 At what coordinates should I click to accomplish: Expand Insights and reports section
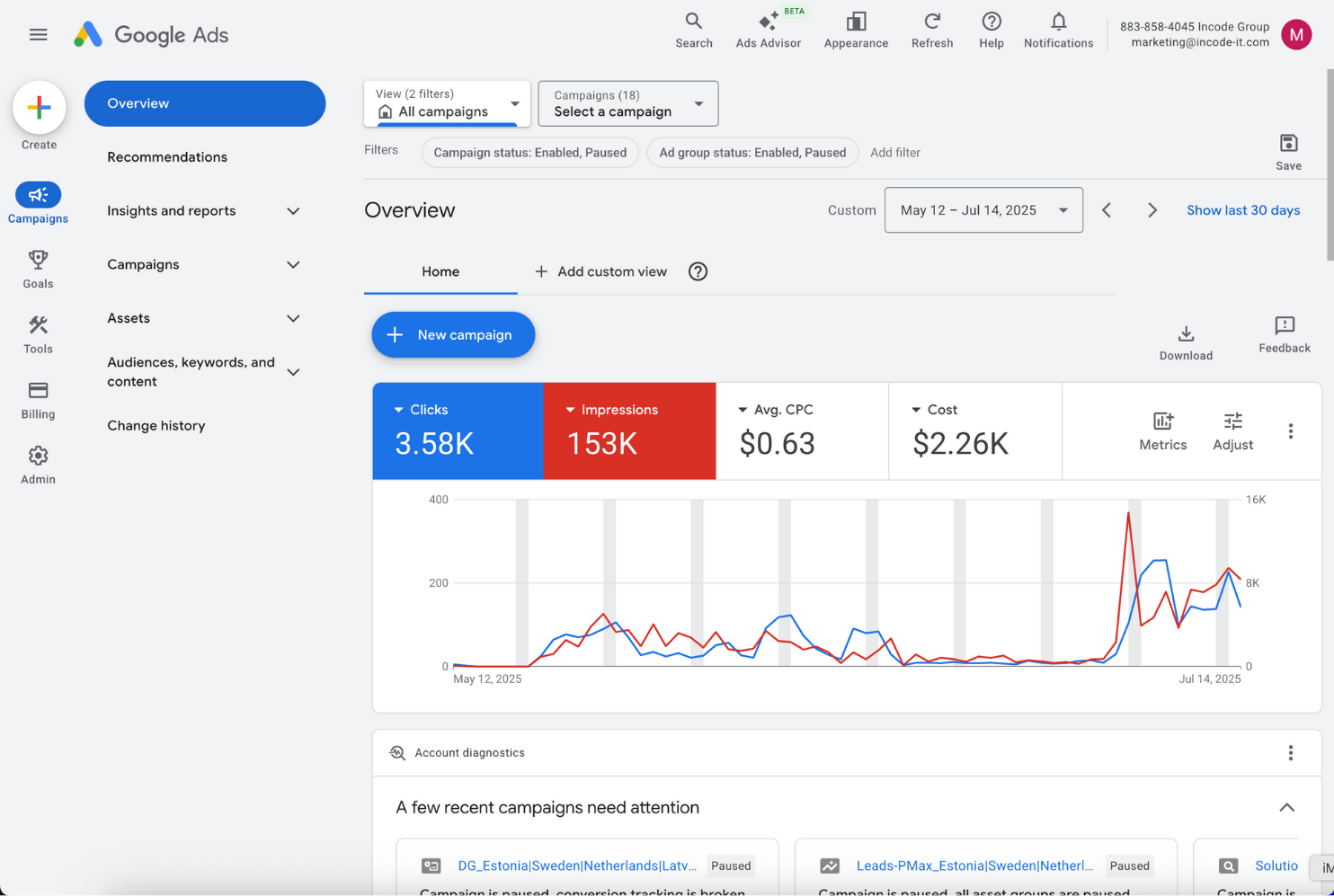pos(203,211)
